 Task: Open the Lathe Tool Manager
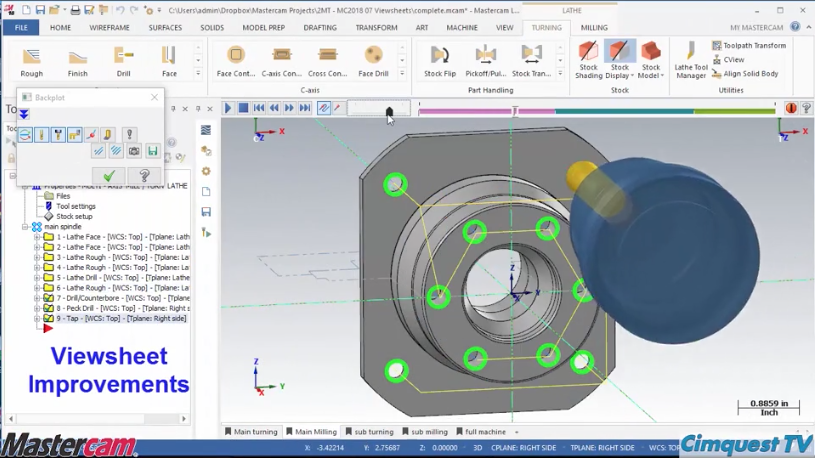[691, 60]
